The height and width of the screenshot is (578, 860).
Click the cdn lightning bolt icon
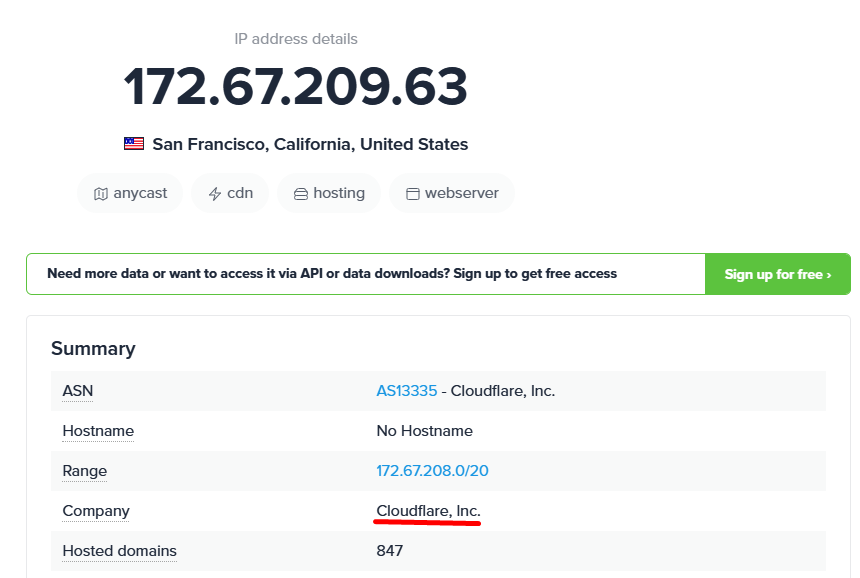pyautogui.click(x=214, y=194)
